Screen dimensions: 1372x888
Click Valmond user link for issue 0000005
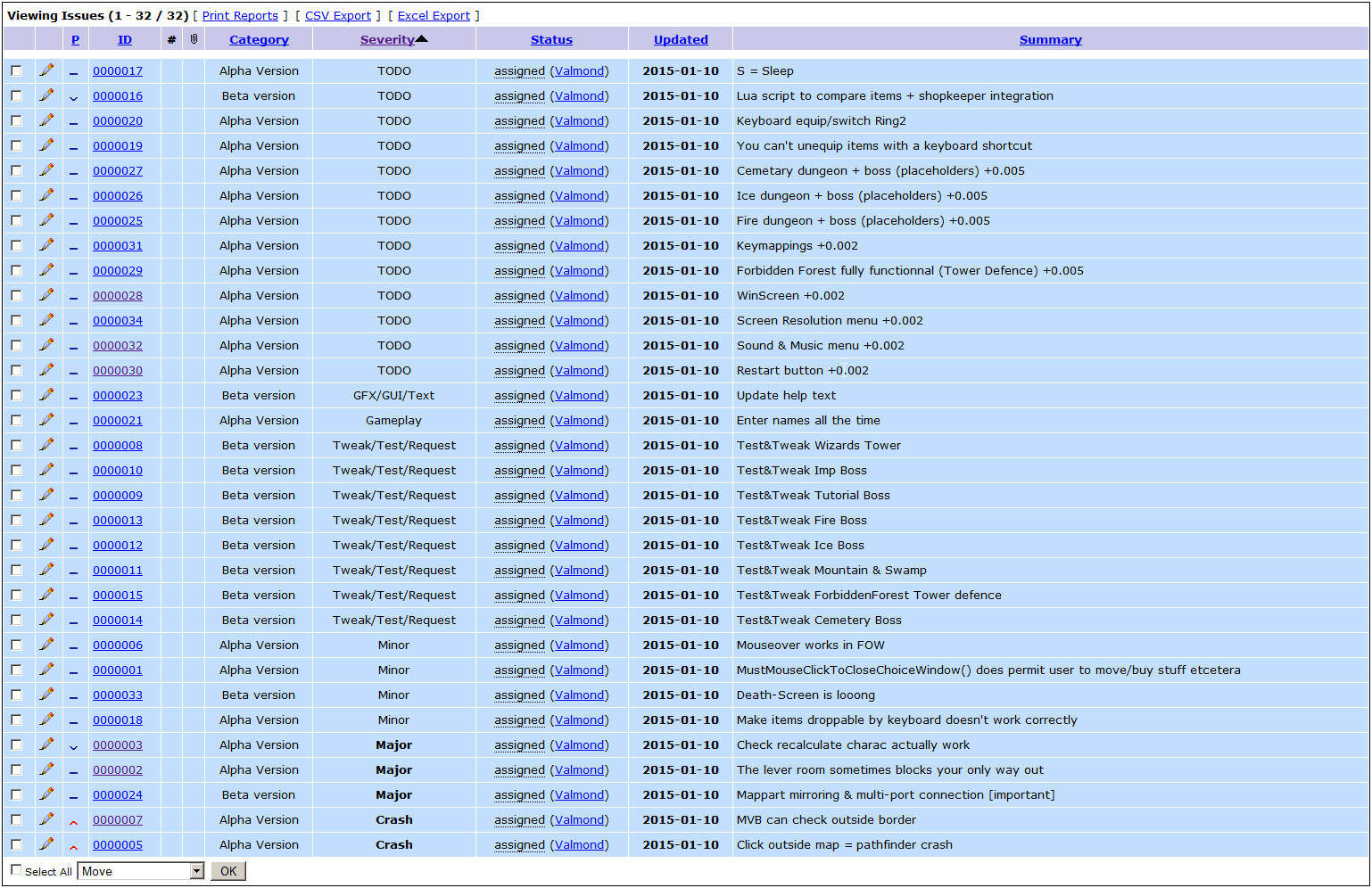579,844
